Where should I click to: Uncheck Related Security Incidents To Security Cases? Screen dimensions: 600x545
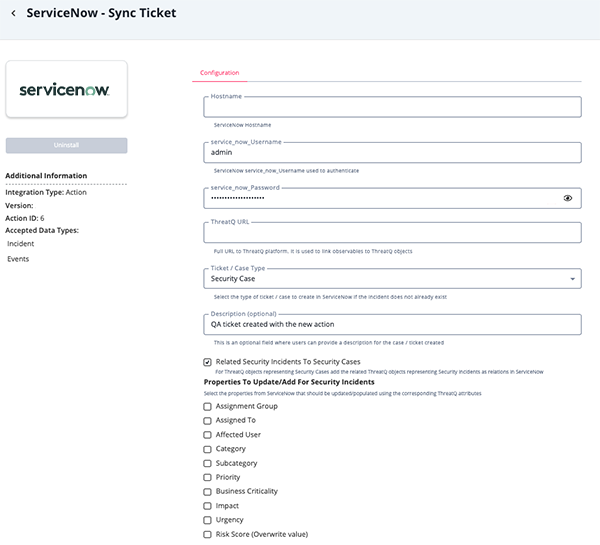coord(207,362)
